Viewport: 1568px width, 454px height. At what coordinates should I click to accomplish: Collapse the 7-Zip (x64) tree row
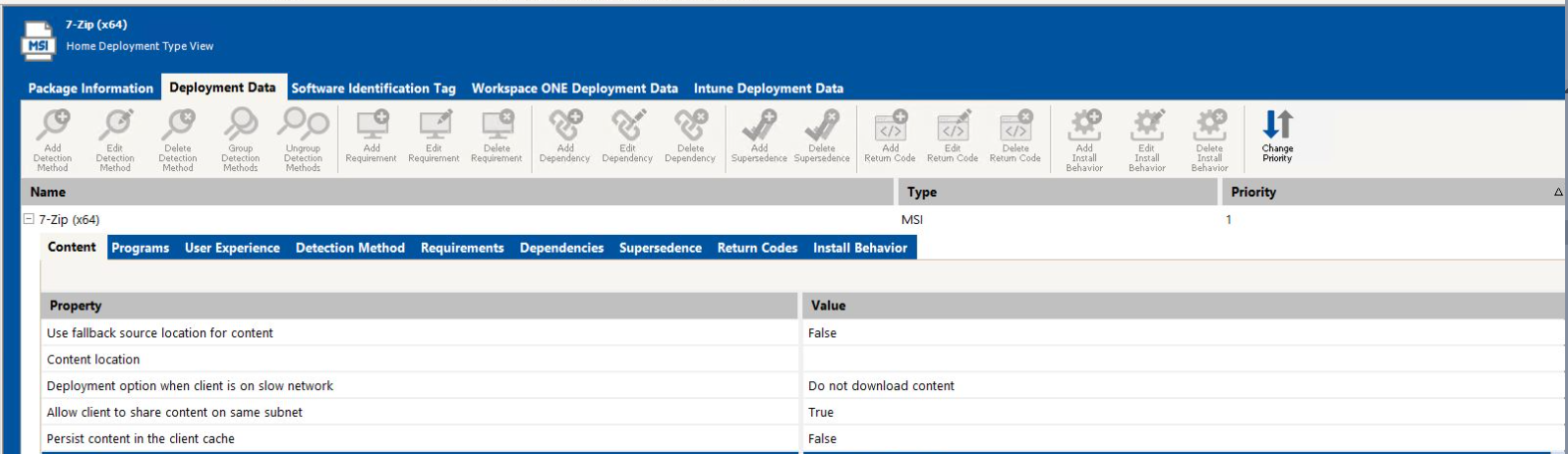(29, 220)
